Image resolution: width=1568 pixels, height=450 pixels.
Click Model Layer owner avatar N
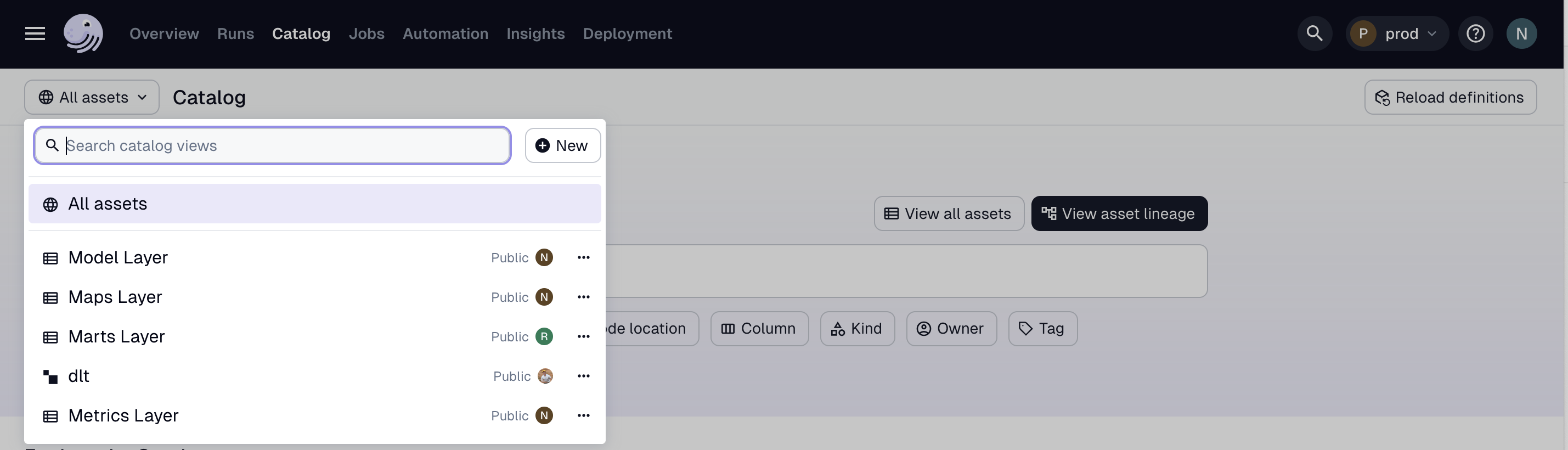pos(544,257)
